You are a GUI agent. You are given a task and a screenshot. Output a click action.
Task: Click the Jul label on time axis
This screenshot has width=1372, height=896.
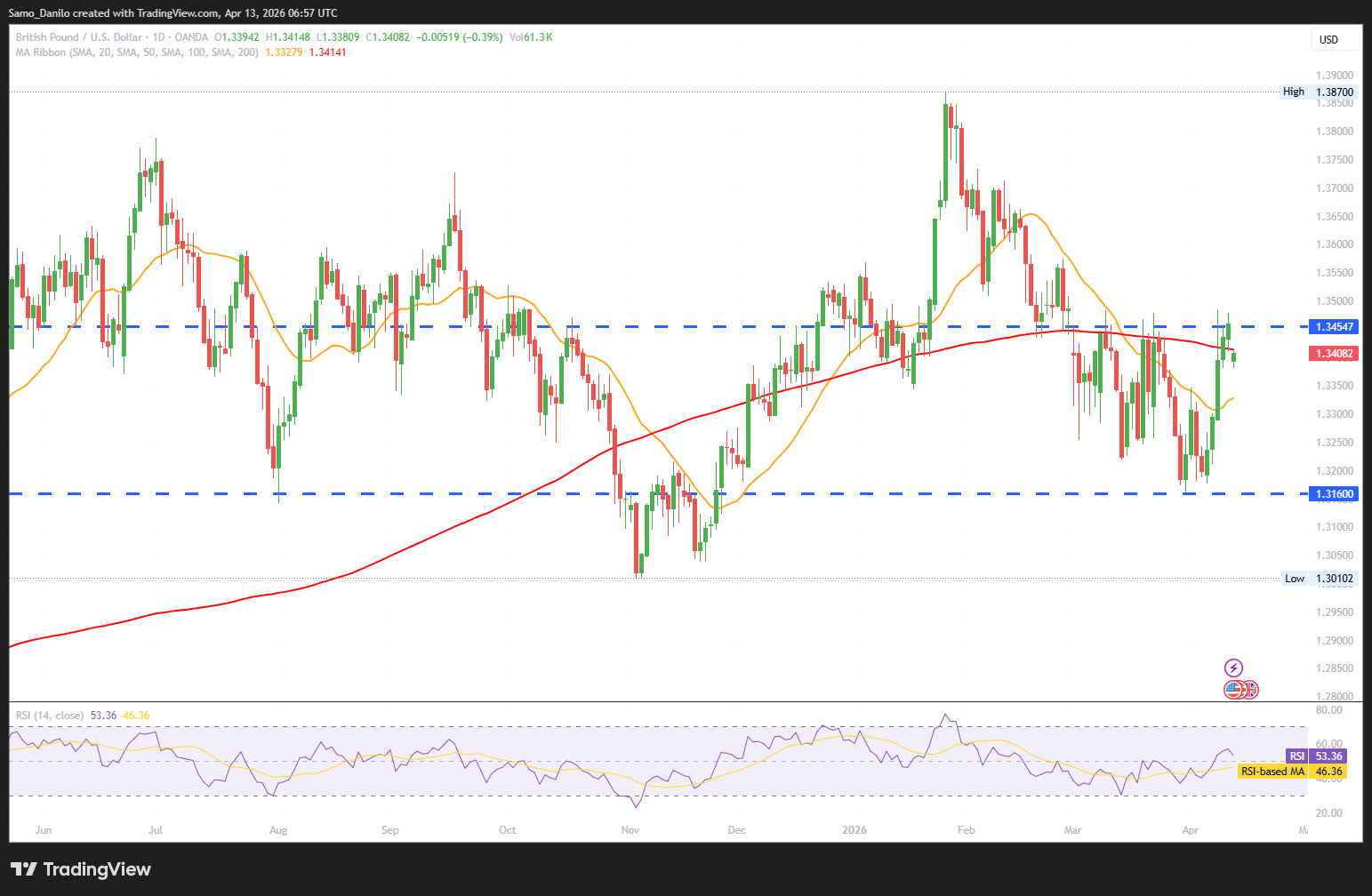click(x=156, y=830)
